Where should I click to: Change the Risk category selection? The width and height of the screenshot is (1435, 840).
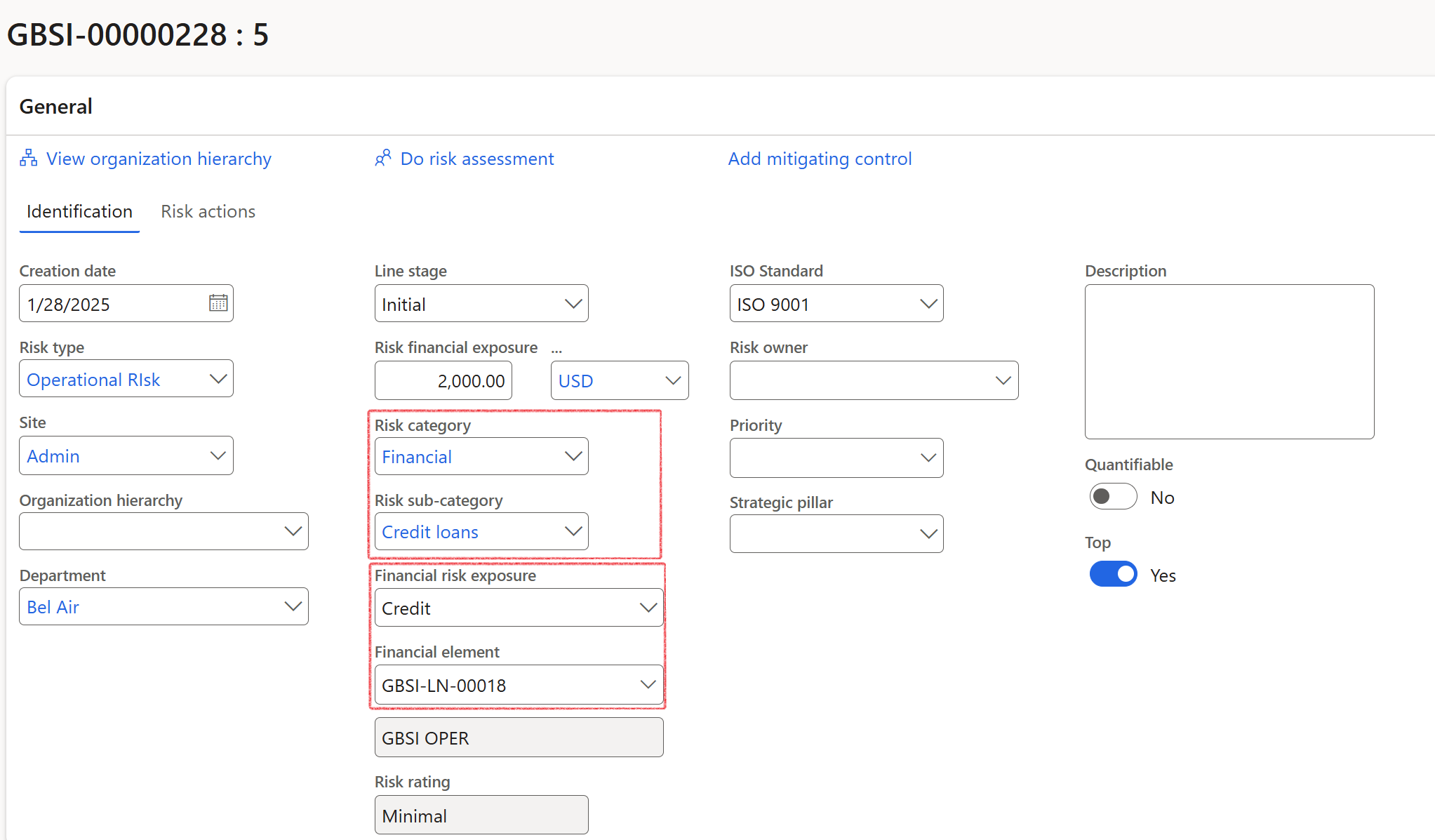click(573, 456)
